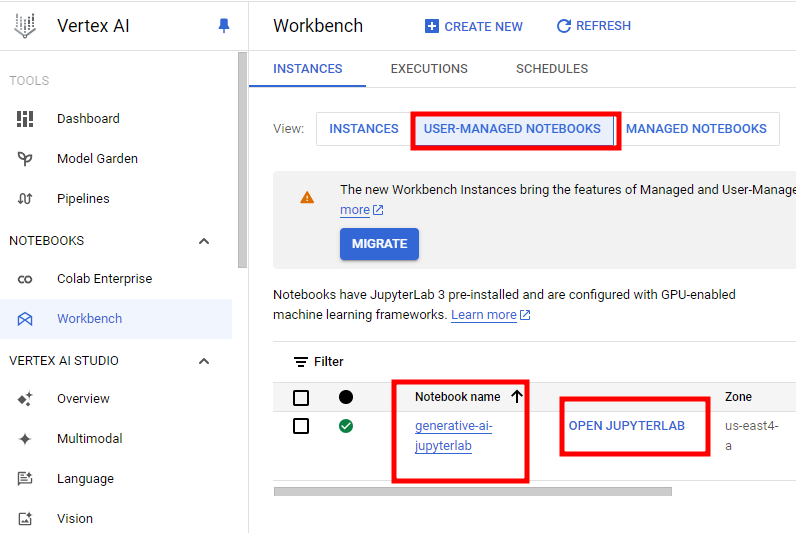Viewport: 796px width, 533px height.
Task: Open Language in the sidebar
Action: (85, 479)
